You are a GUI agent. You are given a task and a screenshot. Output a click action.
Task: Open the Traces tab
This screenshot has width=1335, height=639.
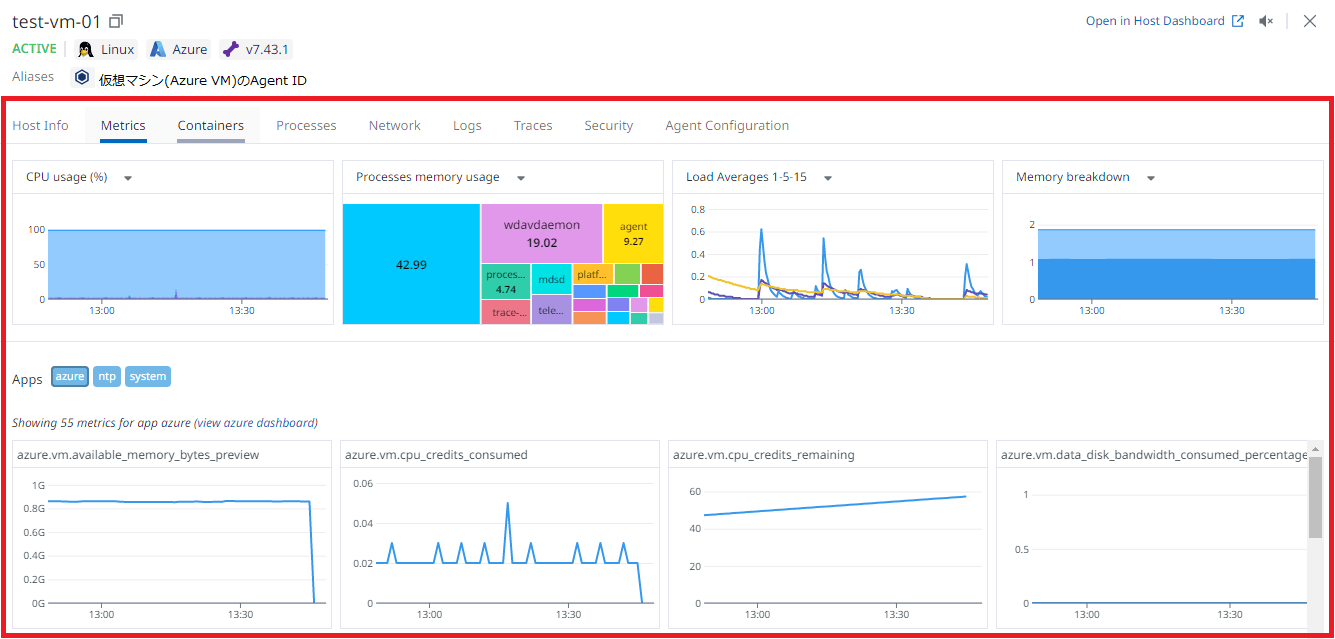[x=533, y=125]
